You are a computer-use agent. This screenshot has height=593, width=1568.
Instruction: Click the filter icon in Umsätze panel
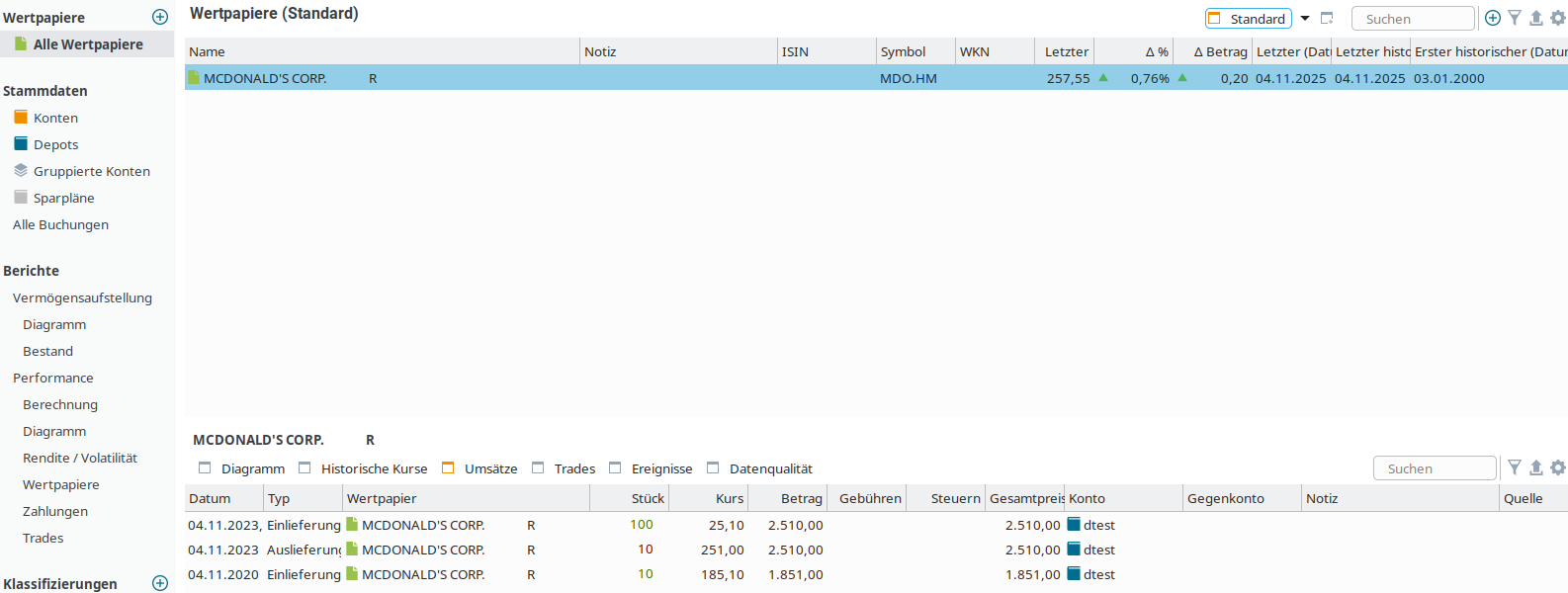[x=1515, y=467]
